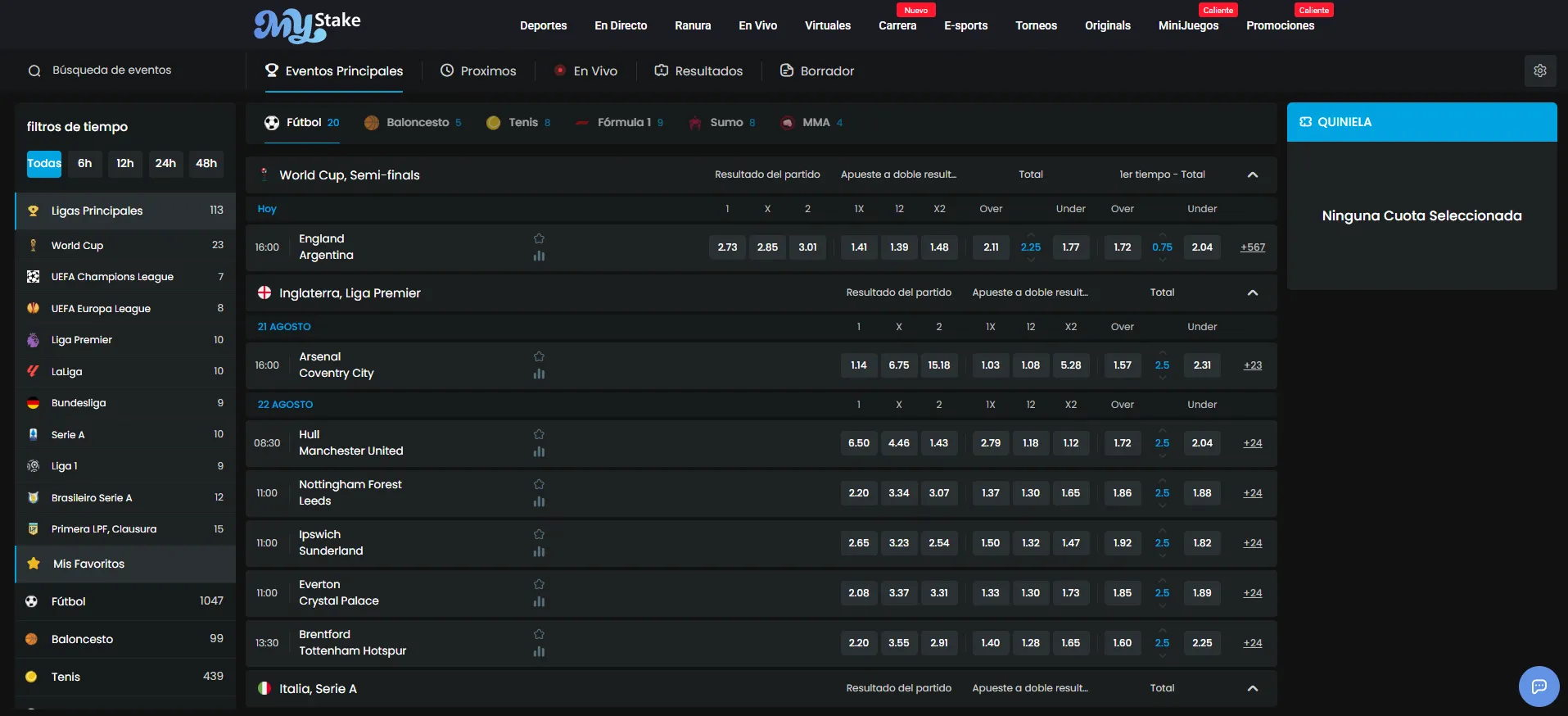
Task: Favorite the Brentford vs Tottenham Hotspur star
Action: tap(539, 634)
